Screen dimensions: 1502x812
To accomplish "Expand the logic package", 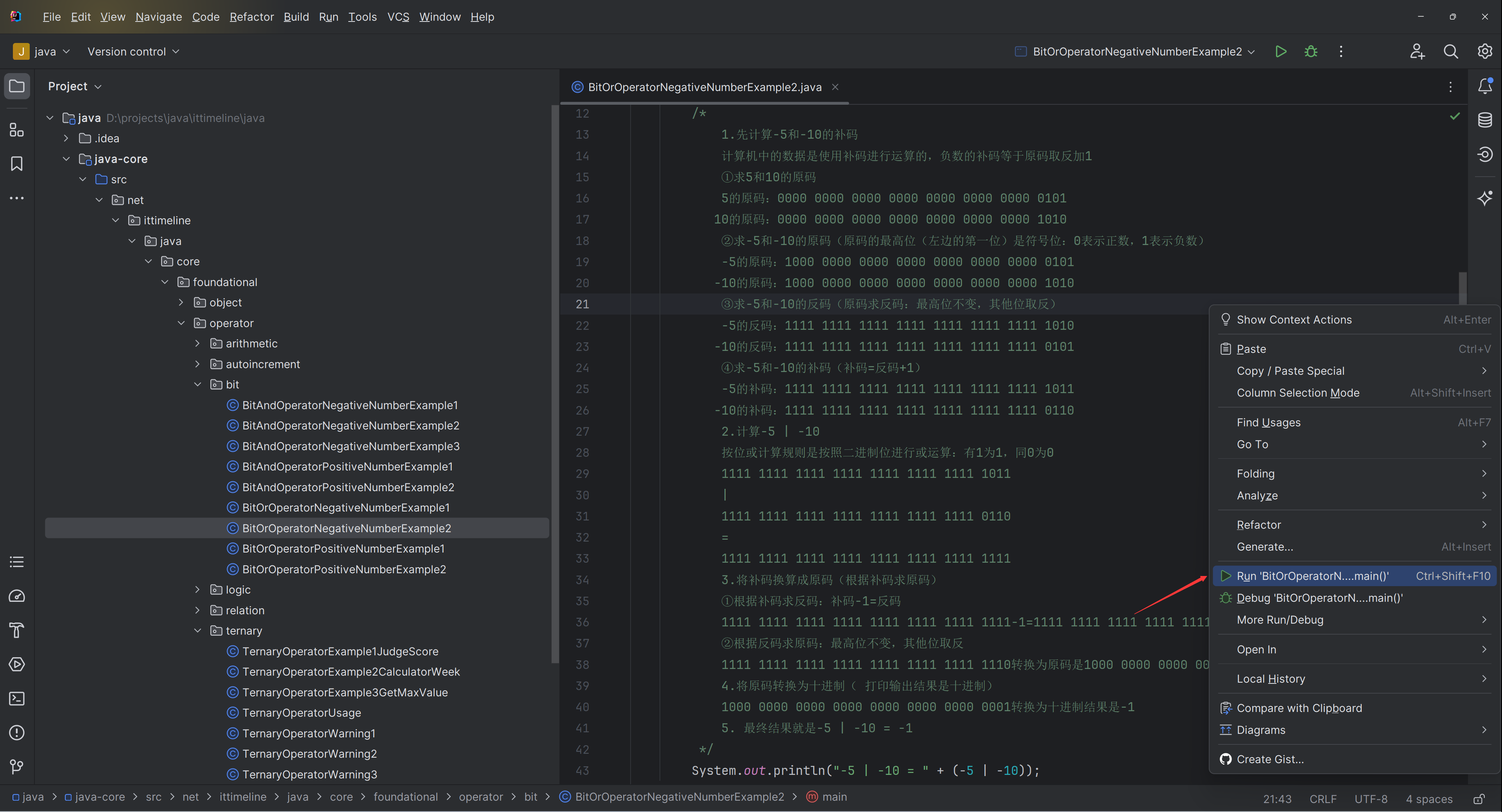I will 198,589.
